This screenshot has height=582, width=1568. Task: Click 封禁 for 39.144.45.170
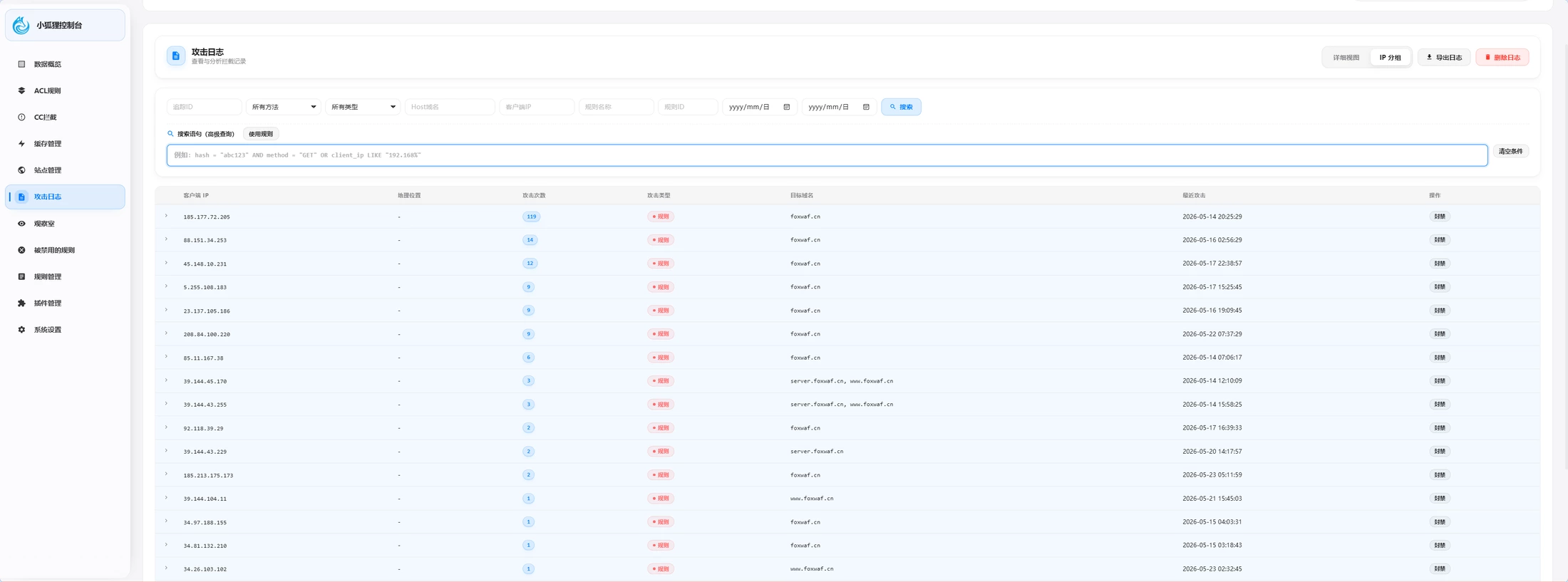[1440, 381]
